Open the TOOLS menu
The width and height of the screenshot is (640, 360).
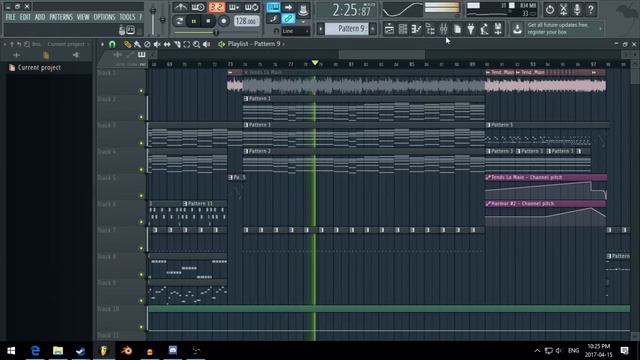127,17
